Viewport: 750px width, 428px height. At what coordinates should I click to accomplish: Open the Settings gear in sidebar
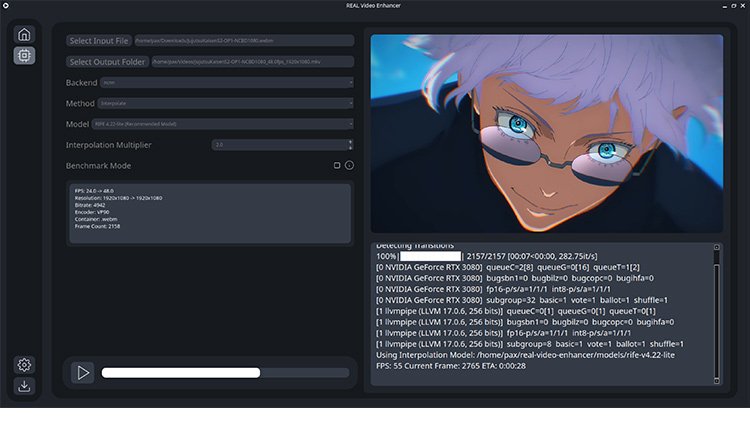(x=24, y=365)
